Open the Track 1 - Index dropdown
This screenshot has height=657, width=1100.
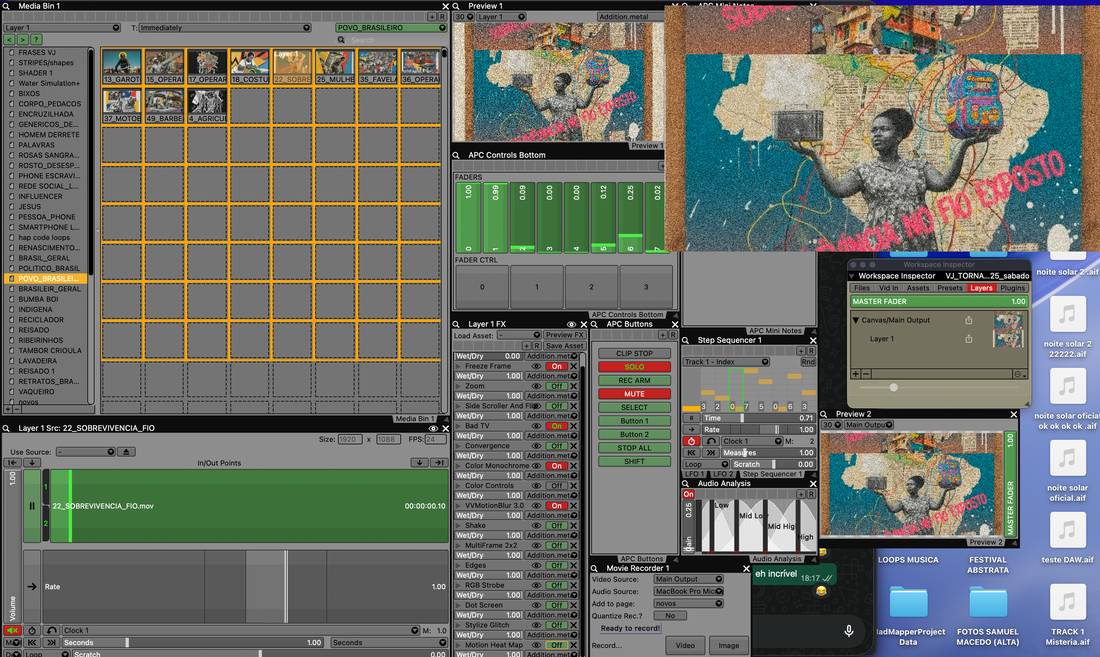726,362
